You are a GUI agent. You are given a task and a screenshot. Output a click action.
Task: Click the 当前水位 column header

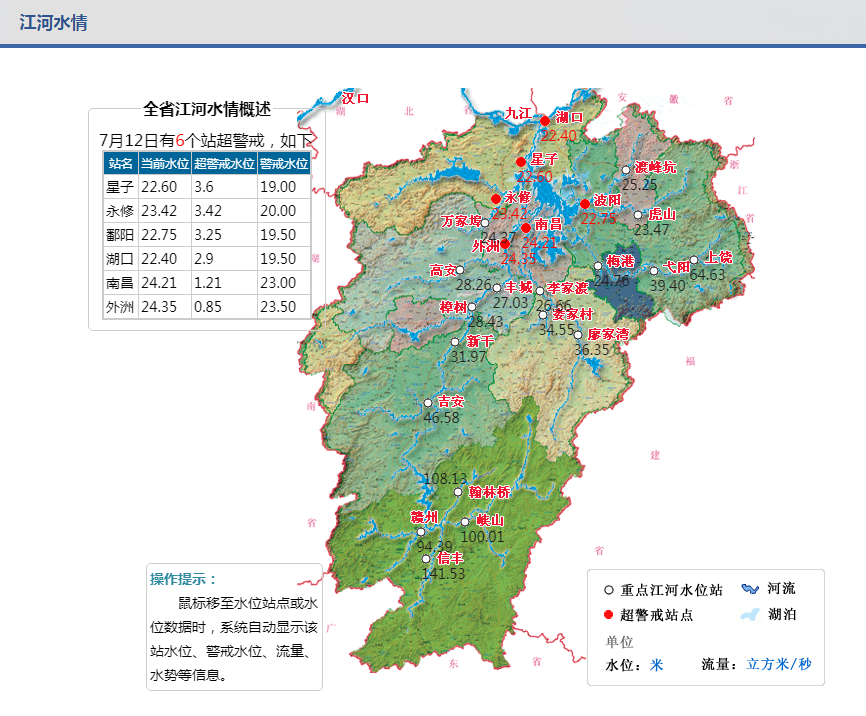click(164, 163)
